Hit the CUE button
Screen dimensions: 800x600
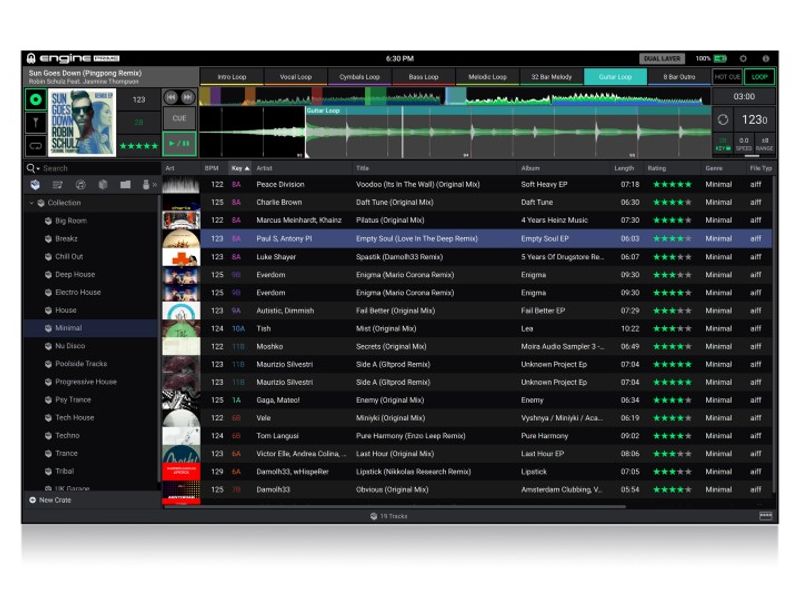(x=179, y=118)
